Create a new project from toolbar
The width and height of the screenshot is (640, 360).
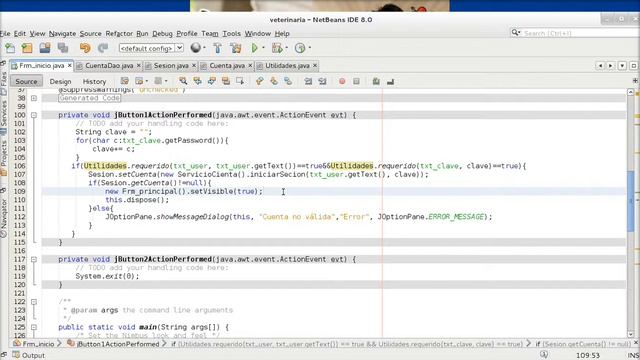coord(27,48)
